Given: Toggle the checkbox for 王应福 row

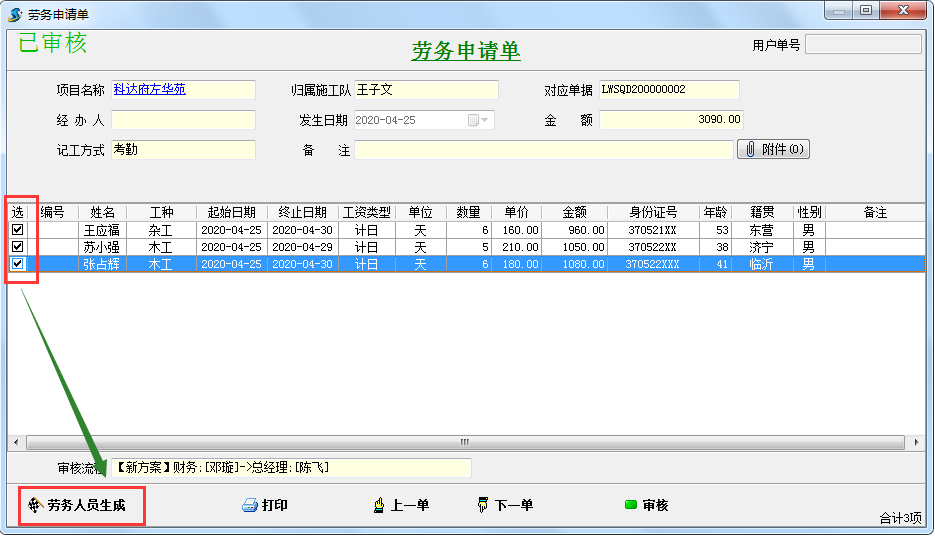Looking at the screenshot, I should pos(17,230).
